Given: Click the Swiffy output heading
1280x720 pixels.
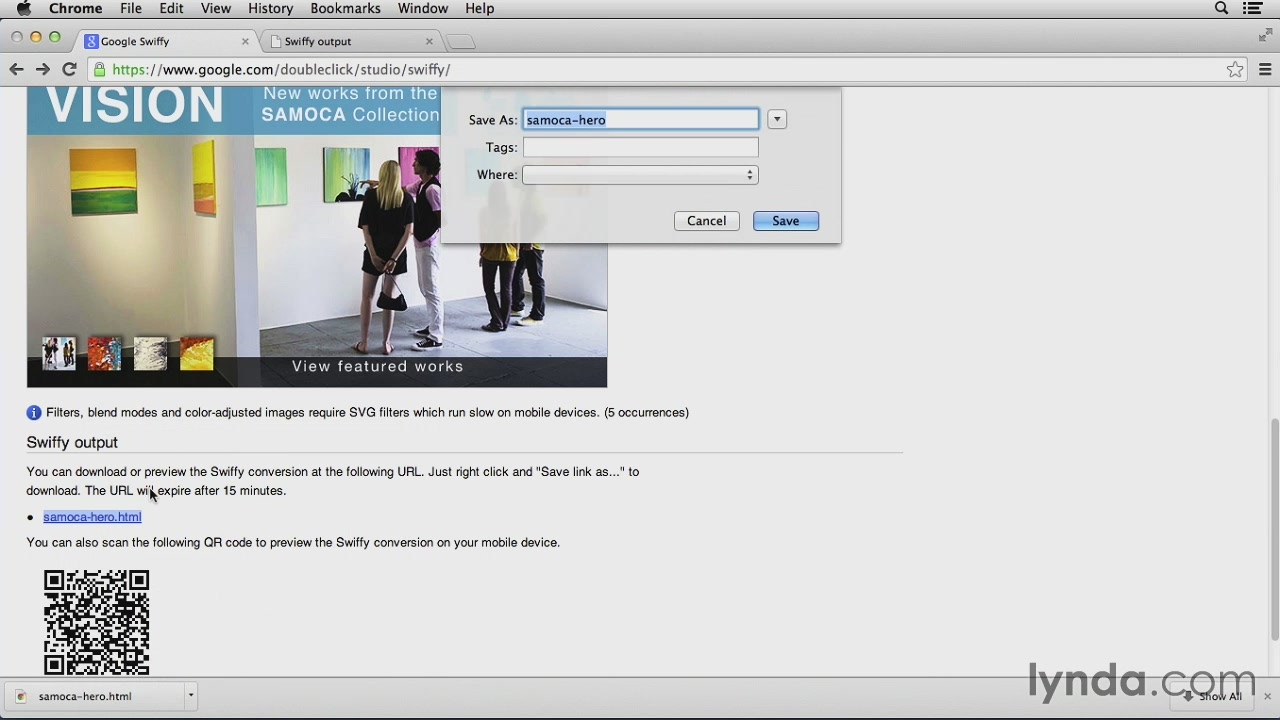Looking at the screenshot, I should point(72,442).
